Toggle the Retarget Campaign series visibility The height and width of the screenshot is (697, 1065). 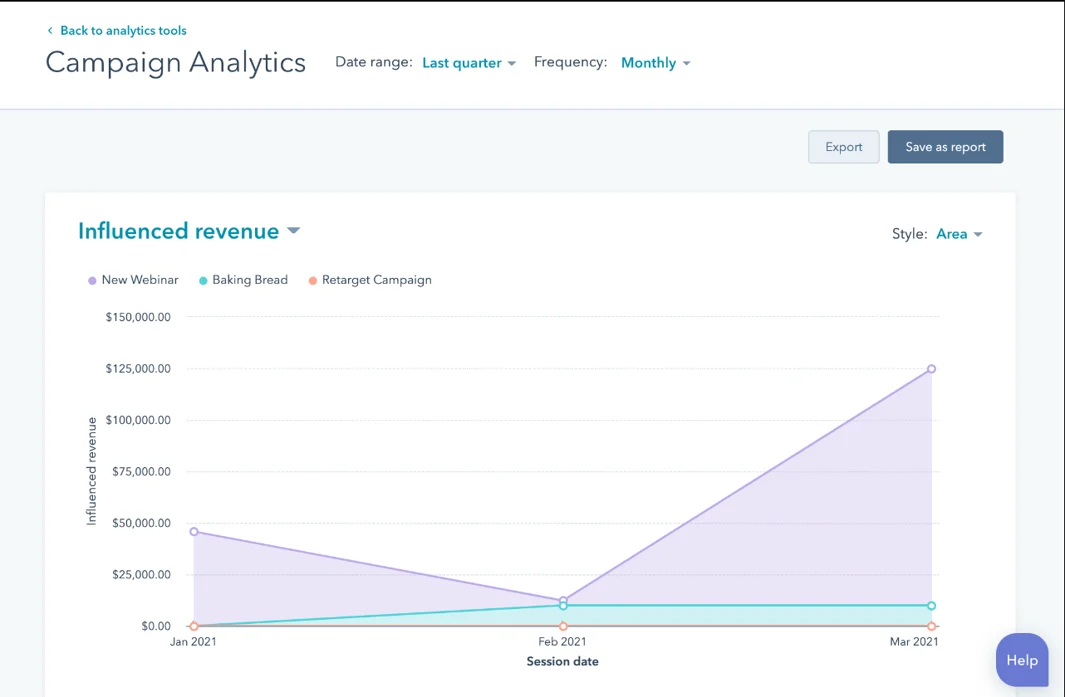pyautogui.click(x=375, y=280)
